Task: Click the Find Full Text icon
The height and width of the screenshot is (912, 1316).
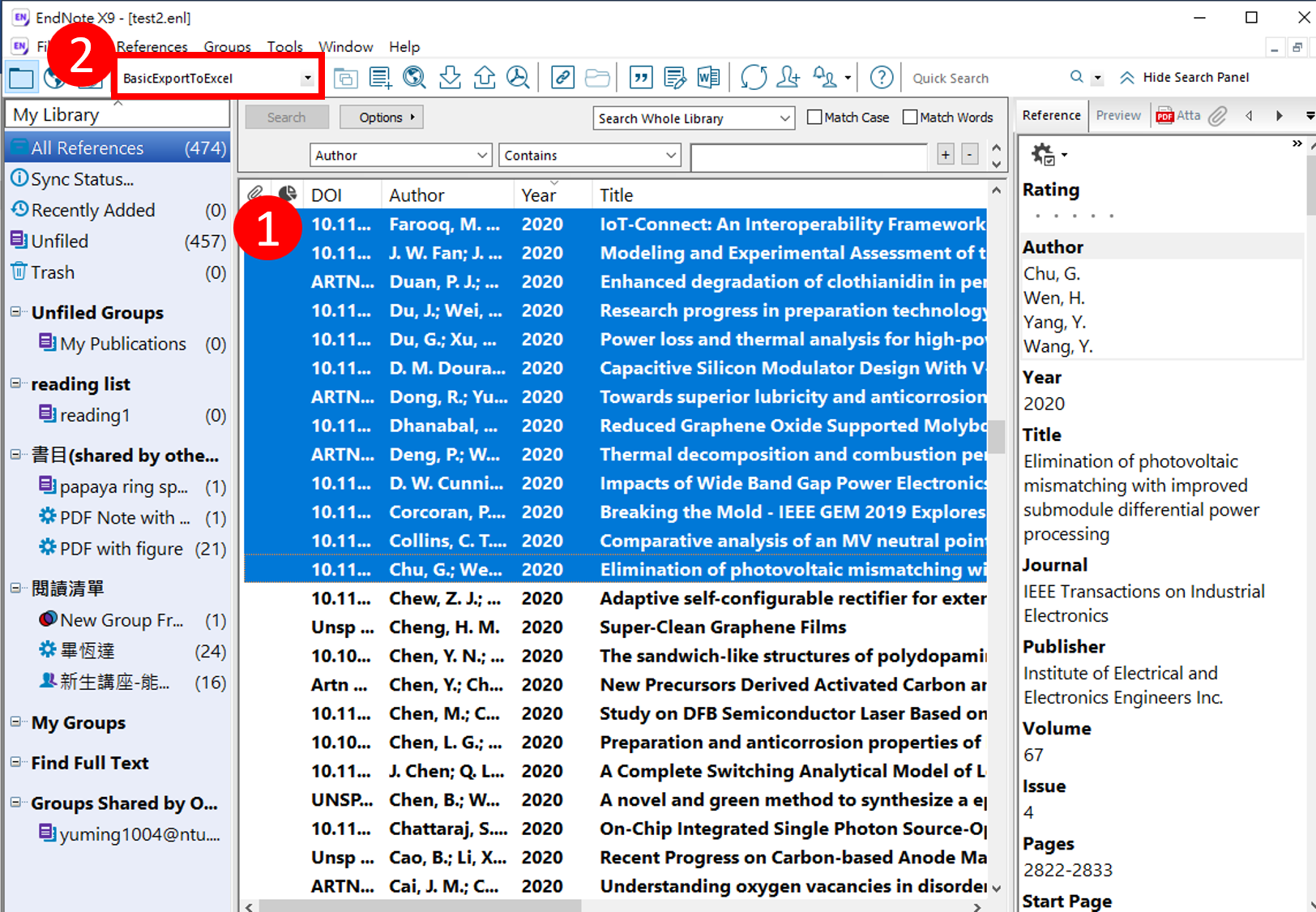Action: coord(518,78)
